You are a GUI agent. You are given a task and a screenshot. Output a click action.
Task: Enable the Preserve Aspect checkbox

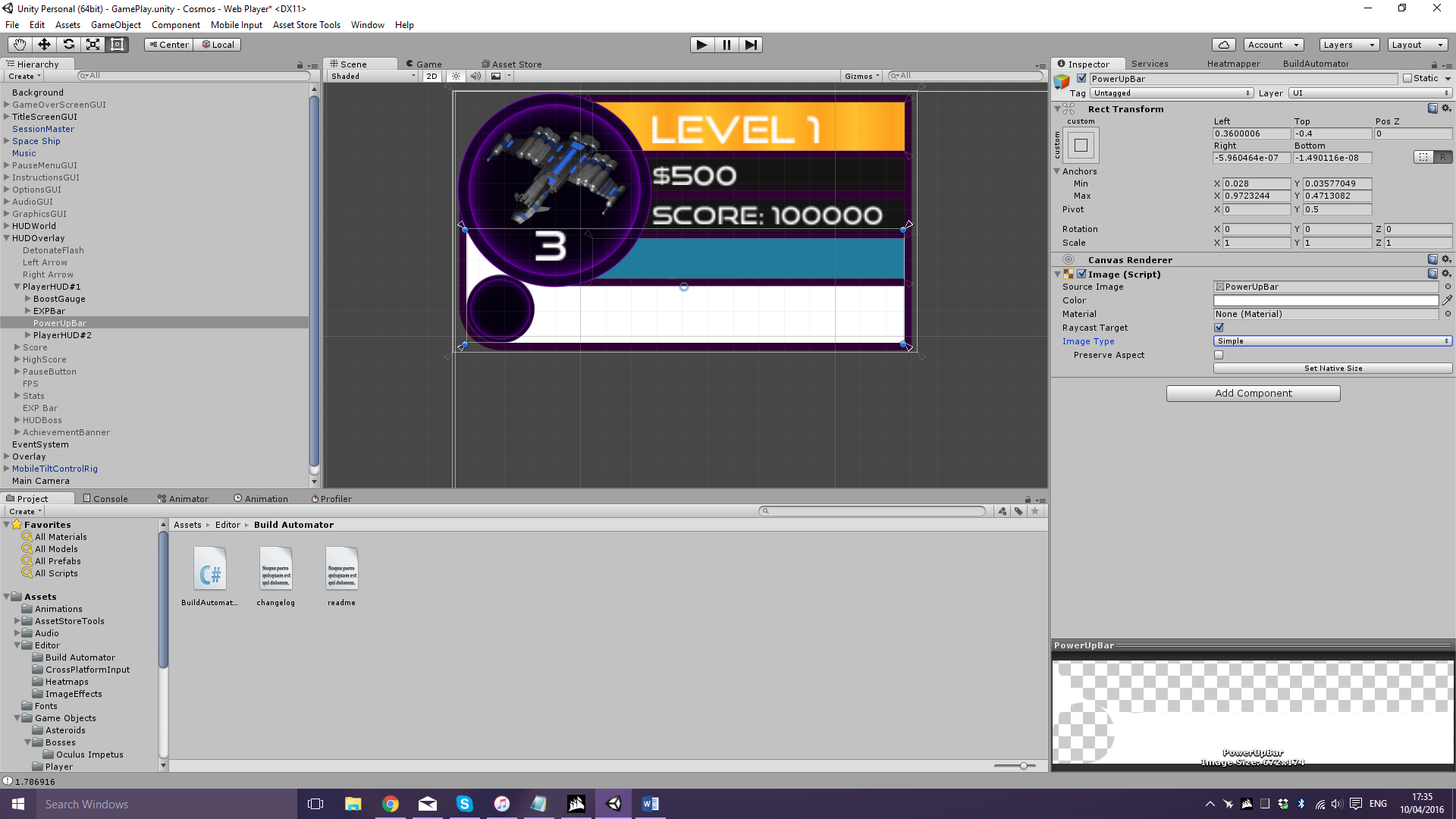[x=1219, y=355]
